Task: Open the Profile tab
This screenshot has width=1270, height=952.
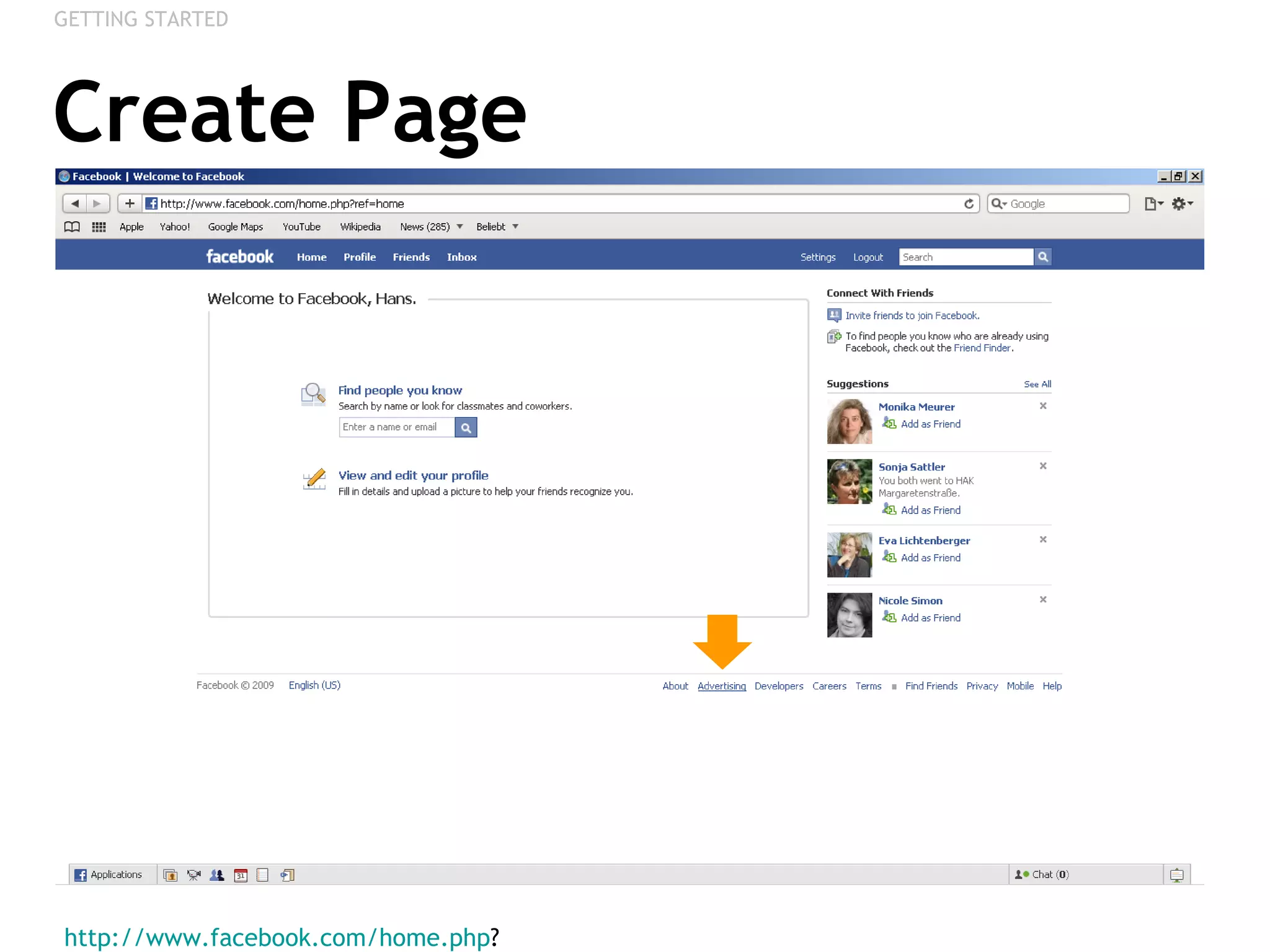Action: [360, 257]
